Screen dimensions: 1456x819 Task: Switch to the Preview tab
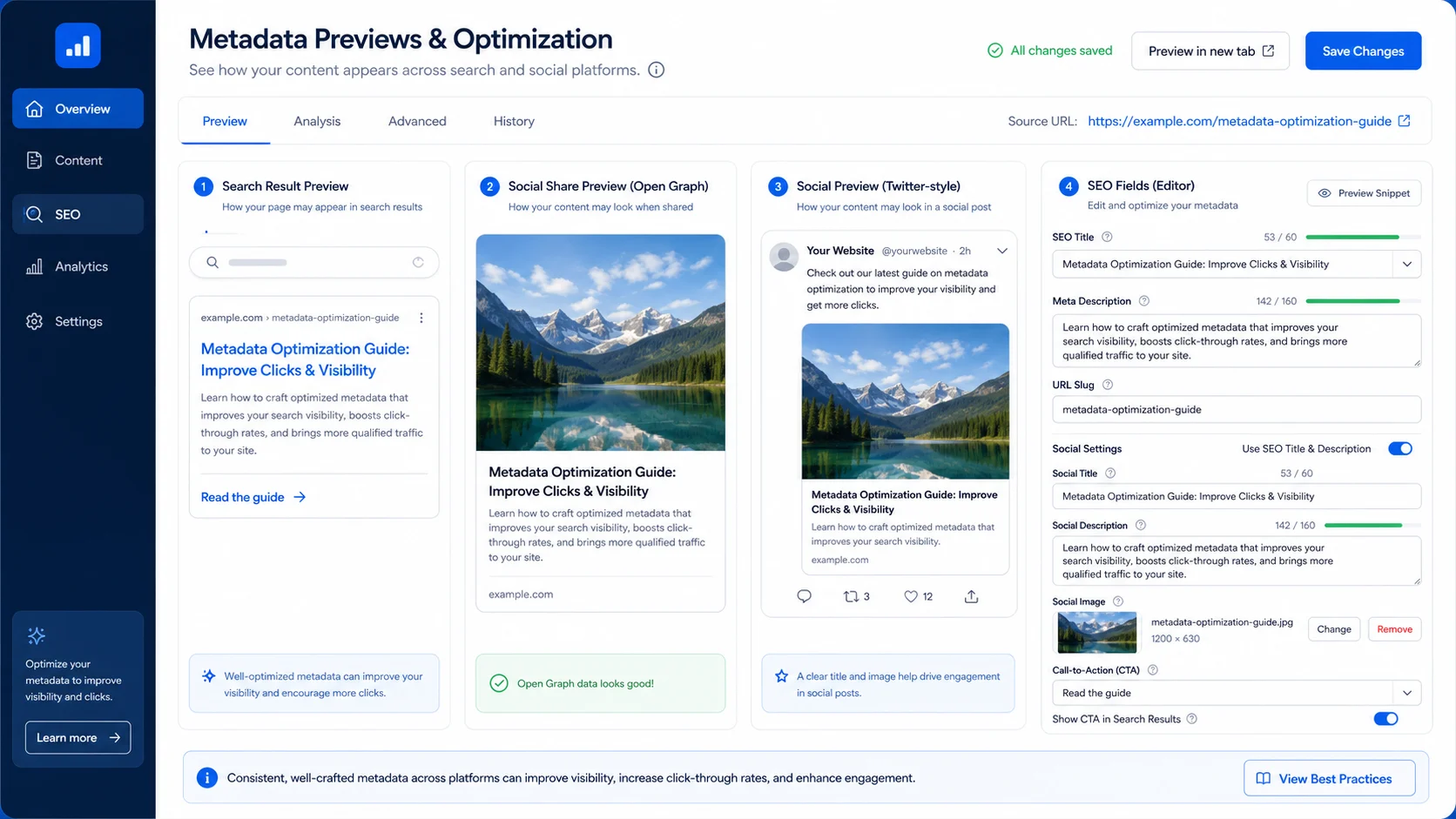point(225,121)
